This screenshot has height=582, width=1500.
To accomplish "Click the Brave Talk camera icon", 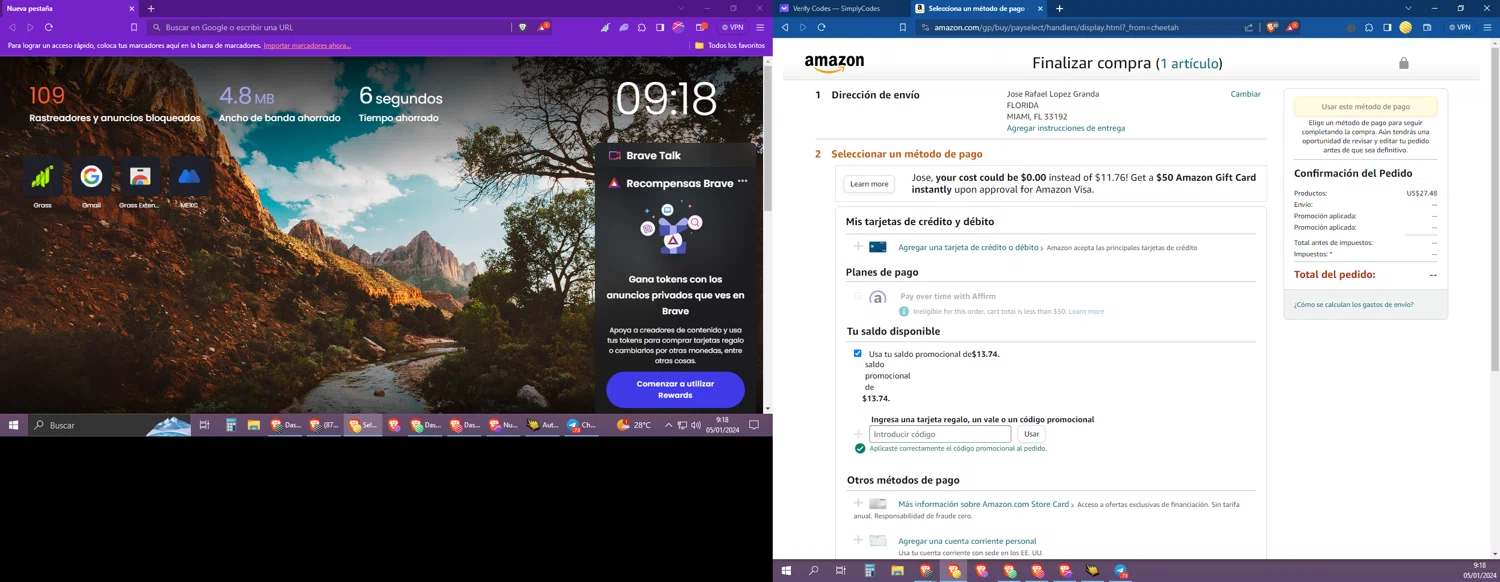I will pos(615,156).
